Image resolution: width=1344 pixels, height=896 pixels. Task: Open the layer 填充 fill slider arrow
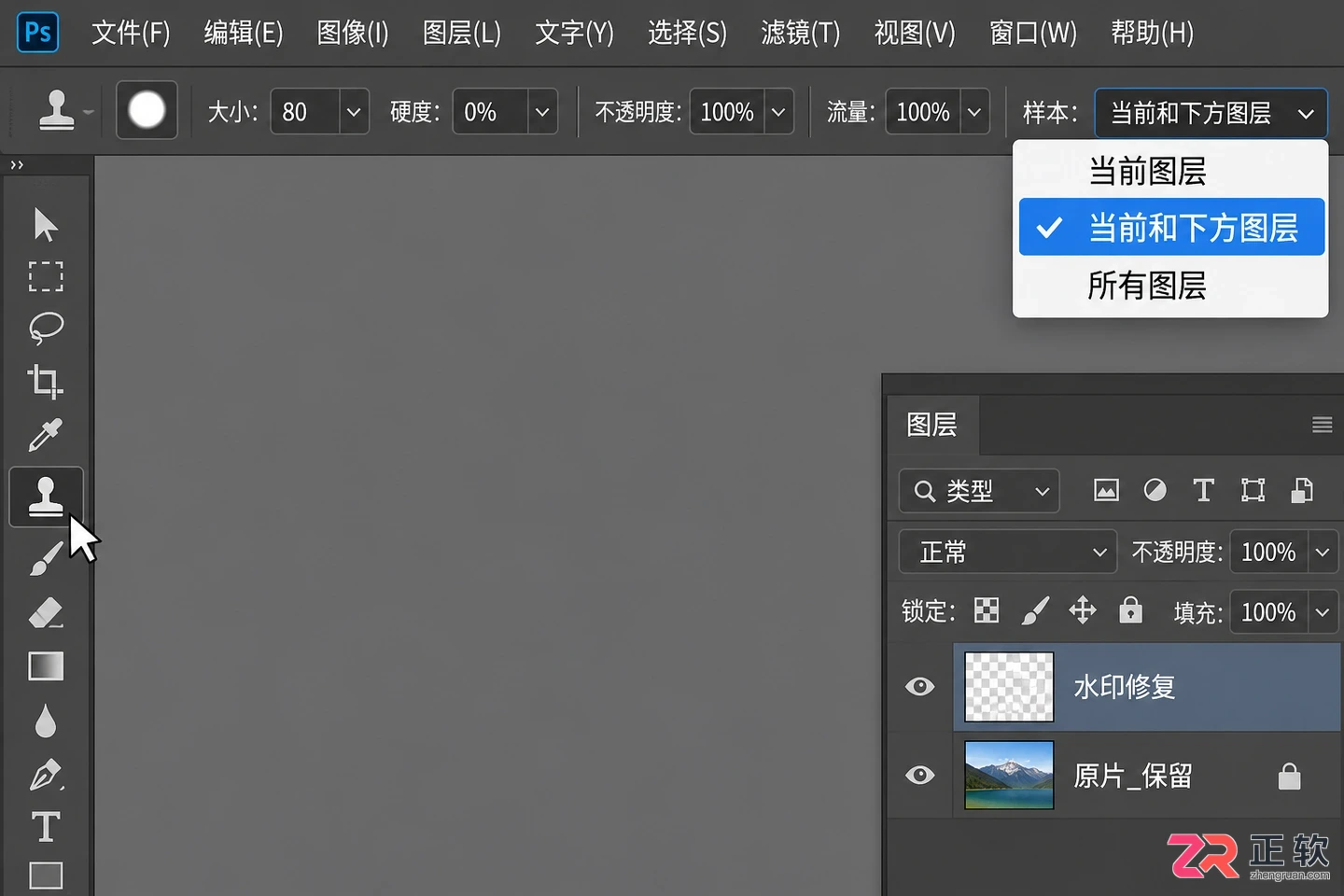point(1323,612)
